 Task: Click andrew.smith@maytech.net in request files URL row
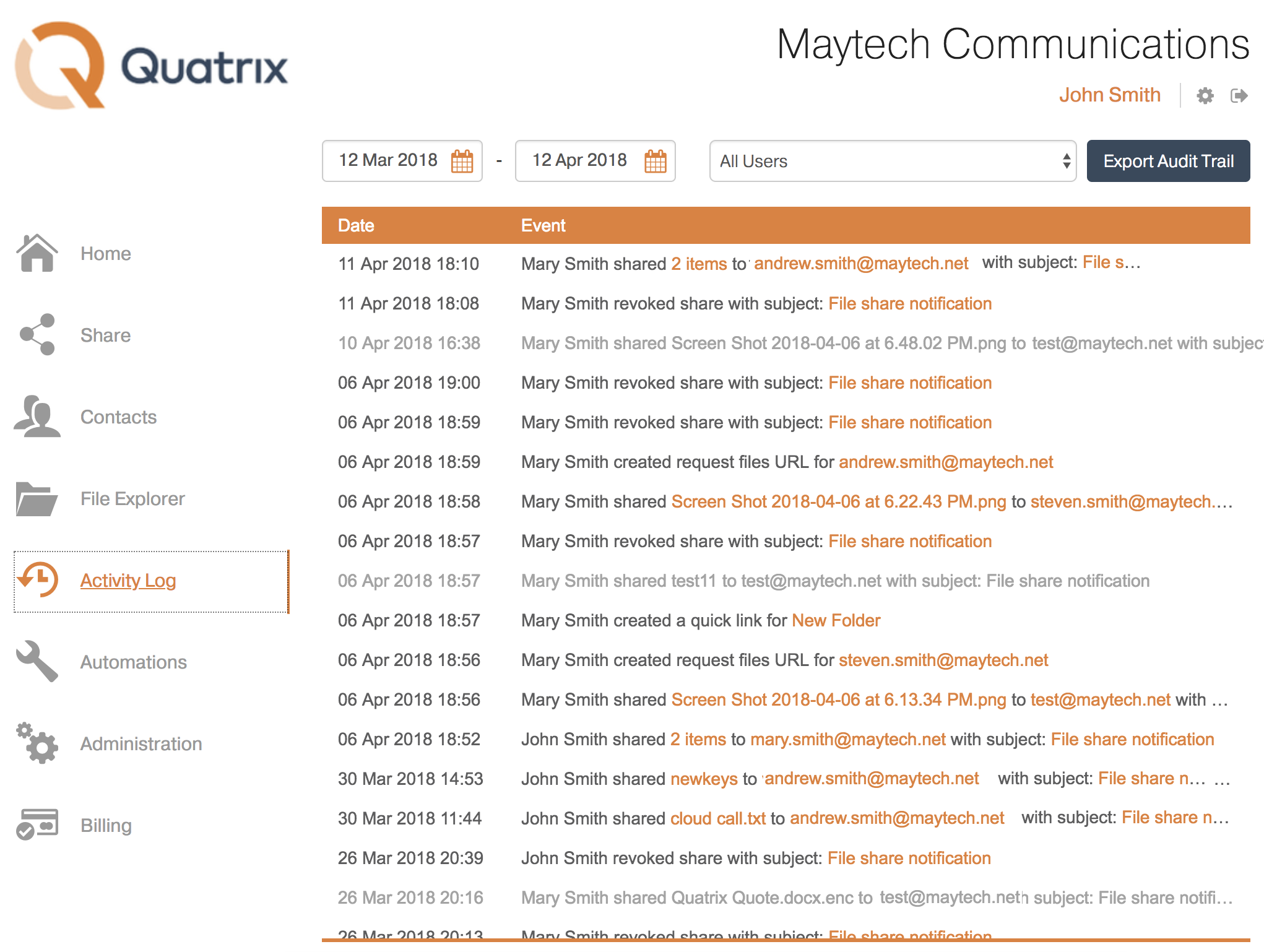click(946, 462)
